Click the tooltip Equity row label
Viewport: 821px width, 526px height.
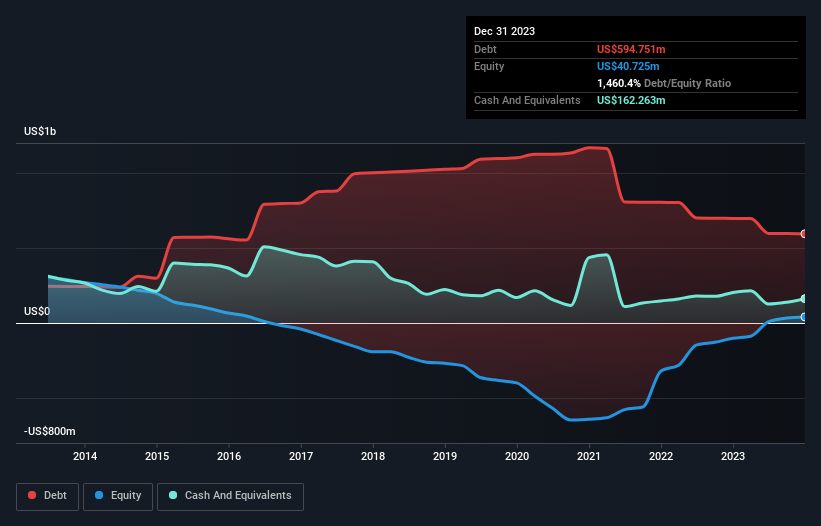coord(489,66)
